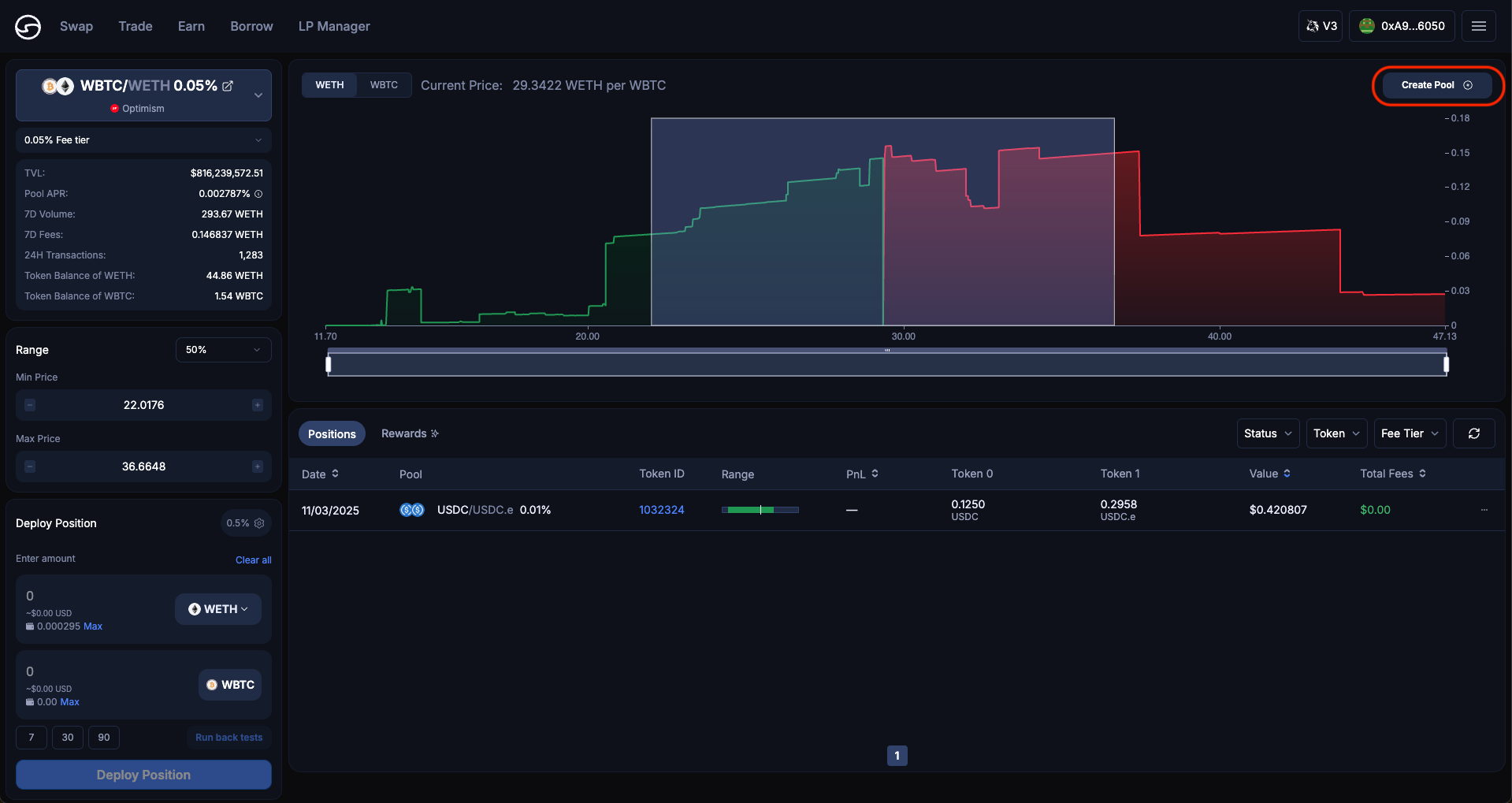Click Token ID link 1032324
This screenshot has width=1512, height=803.
pos(661,510)
